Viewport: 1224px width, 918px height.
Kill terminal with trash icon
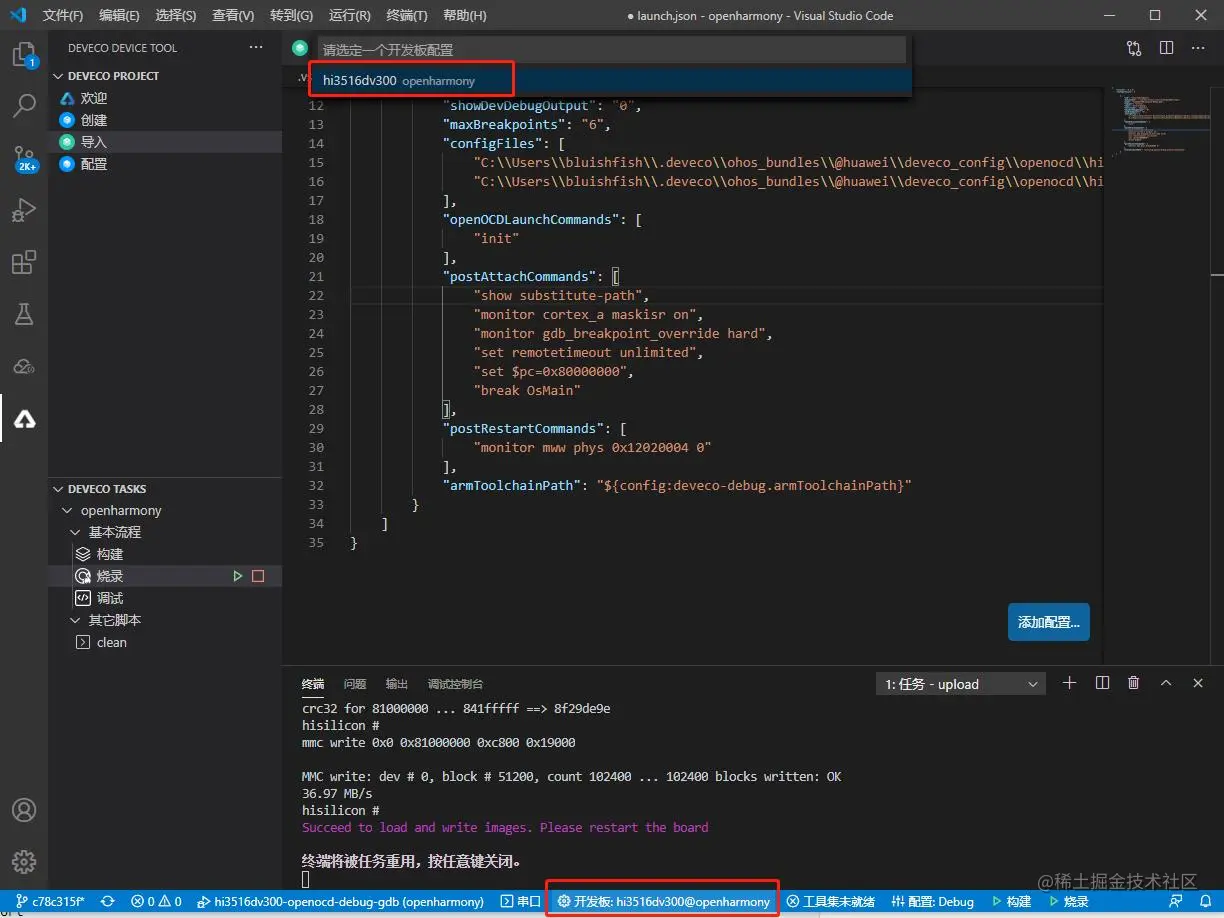pyautogui.click(x=1134, y=683)
